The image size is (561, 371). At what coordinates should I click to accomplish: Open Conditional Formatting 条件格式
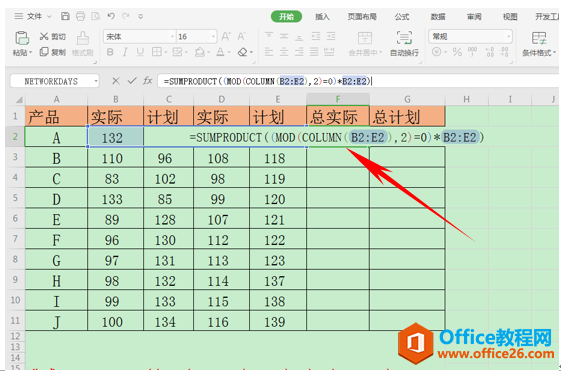pyautogui.click(x=539, y=44)
